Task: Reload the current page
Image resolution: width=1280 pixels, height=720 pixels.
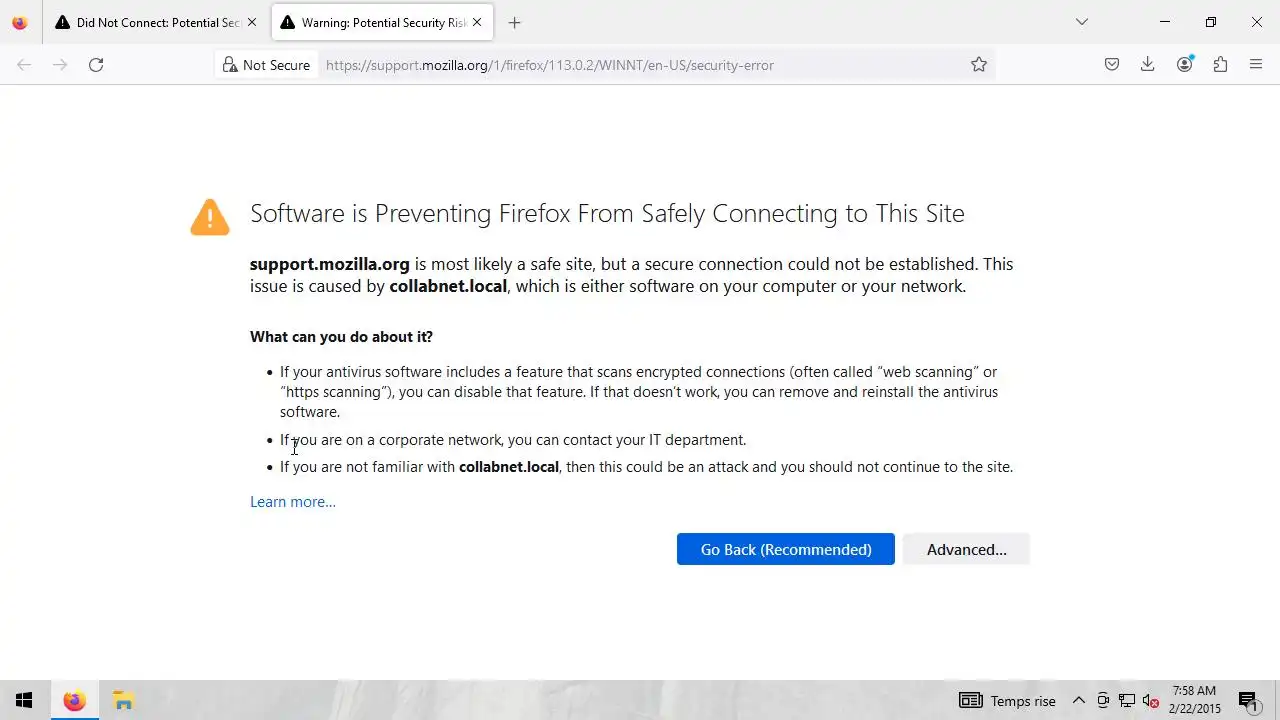Action: coord(96,65)
